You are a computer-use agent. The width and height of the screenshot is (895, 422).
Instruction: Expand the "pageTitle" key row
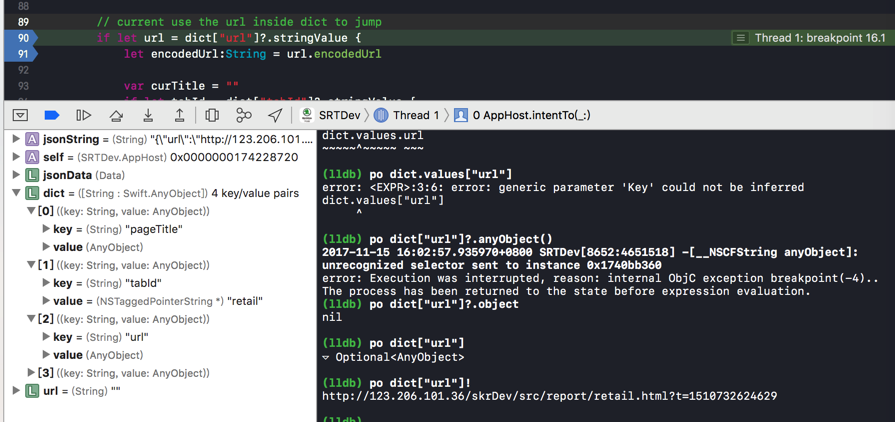[x=46, y=229]
